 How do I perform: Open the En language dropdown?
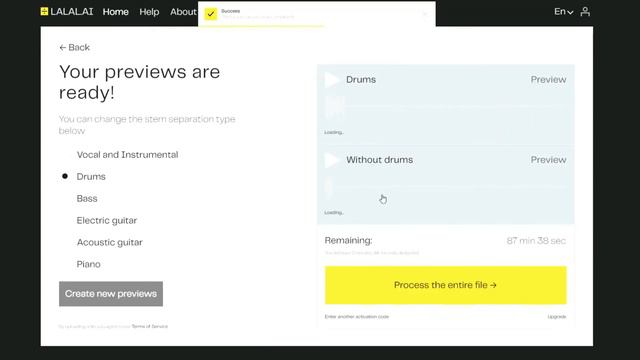click(x=563, y=11)
